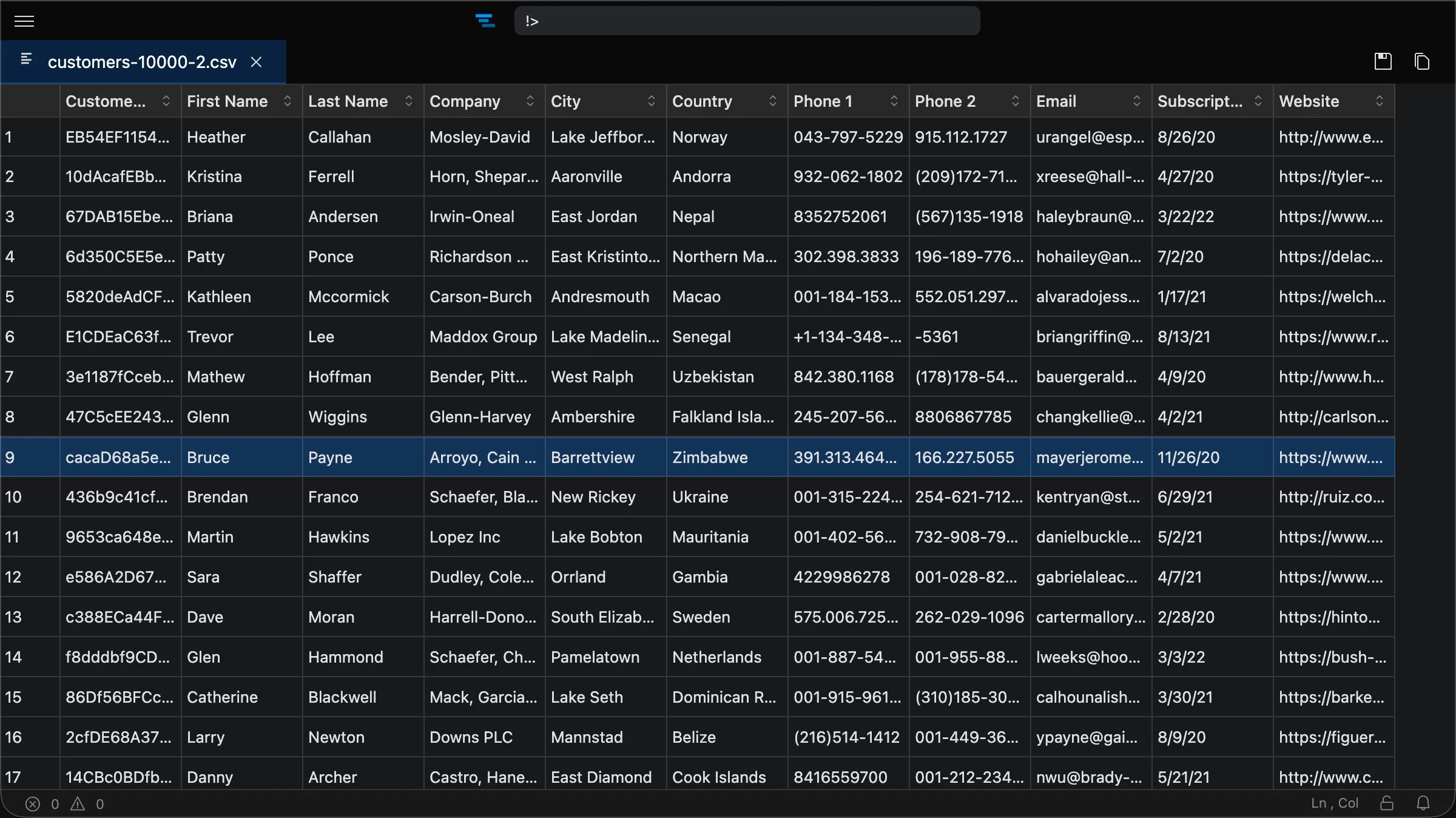1456x818 pixels.
Task: Sort by First Name column arrows
Action: (x=288, y=101)
